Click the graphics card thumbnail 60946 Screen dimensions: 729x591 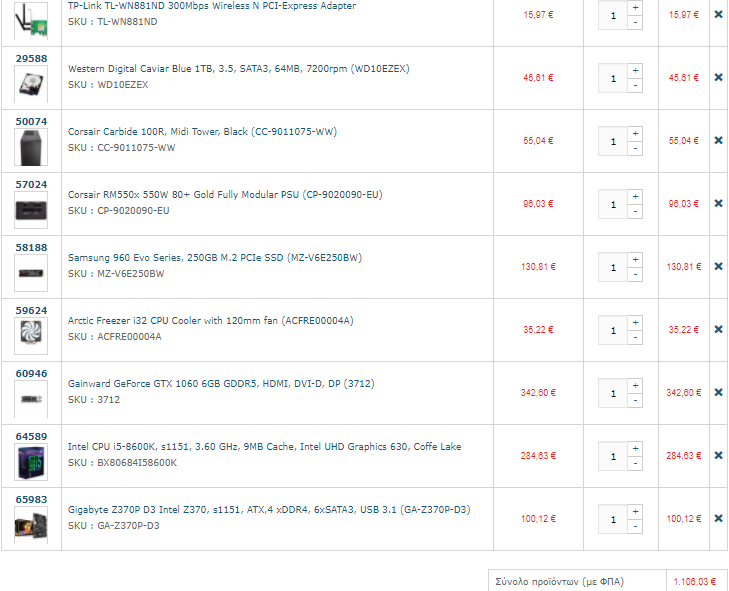[x=31, y=399]
